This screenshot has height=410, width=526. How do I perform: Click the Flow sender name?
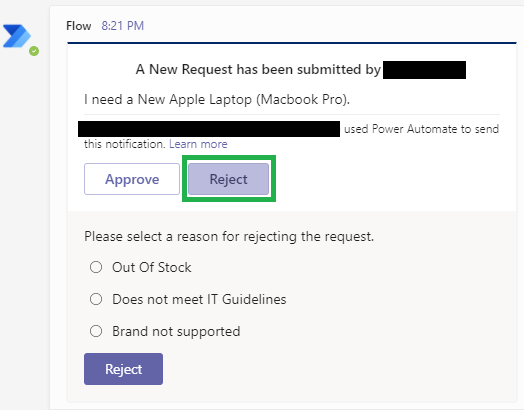(x=78, y=26)
